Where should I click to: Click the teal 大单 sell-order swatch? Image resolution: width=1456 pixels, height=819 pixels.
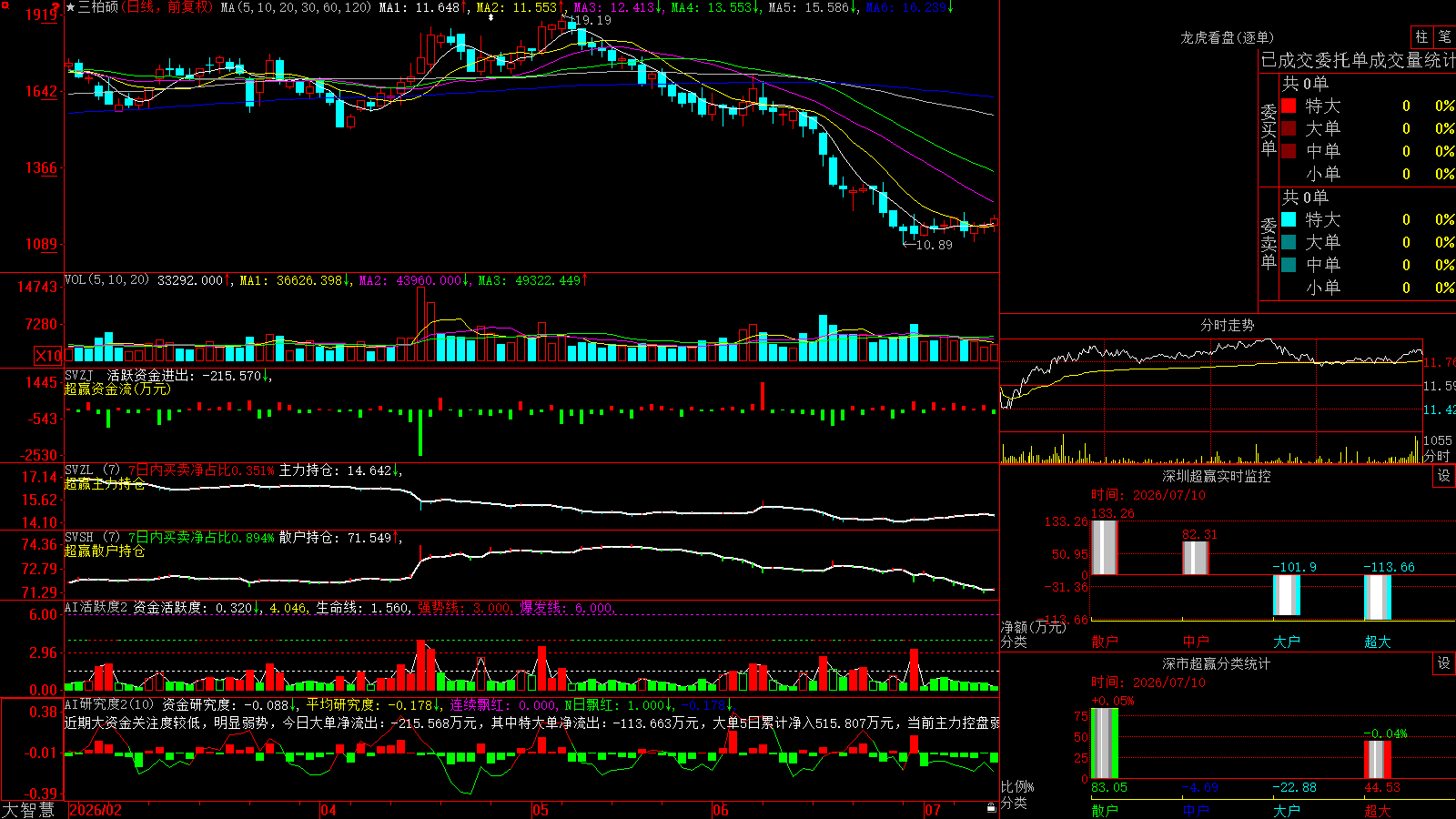(1289, 242)
